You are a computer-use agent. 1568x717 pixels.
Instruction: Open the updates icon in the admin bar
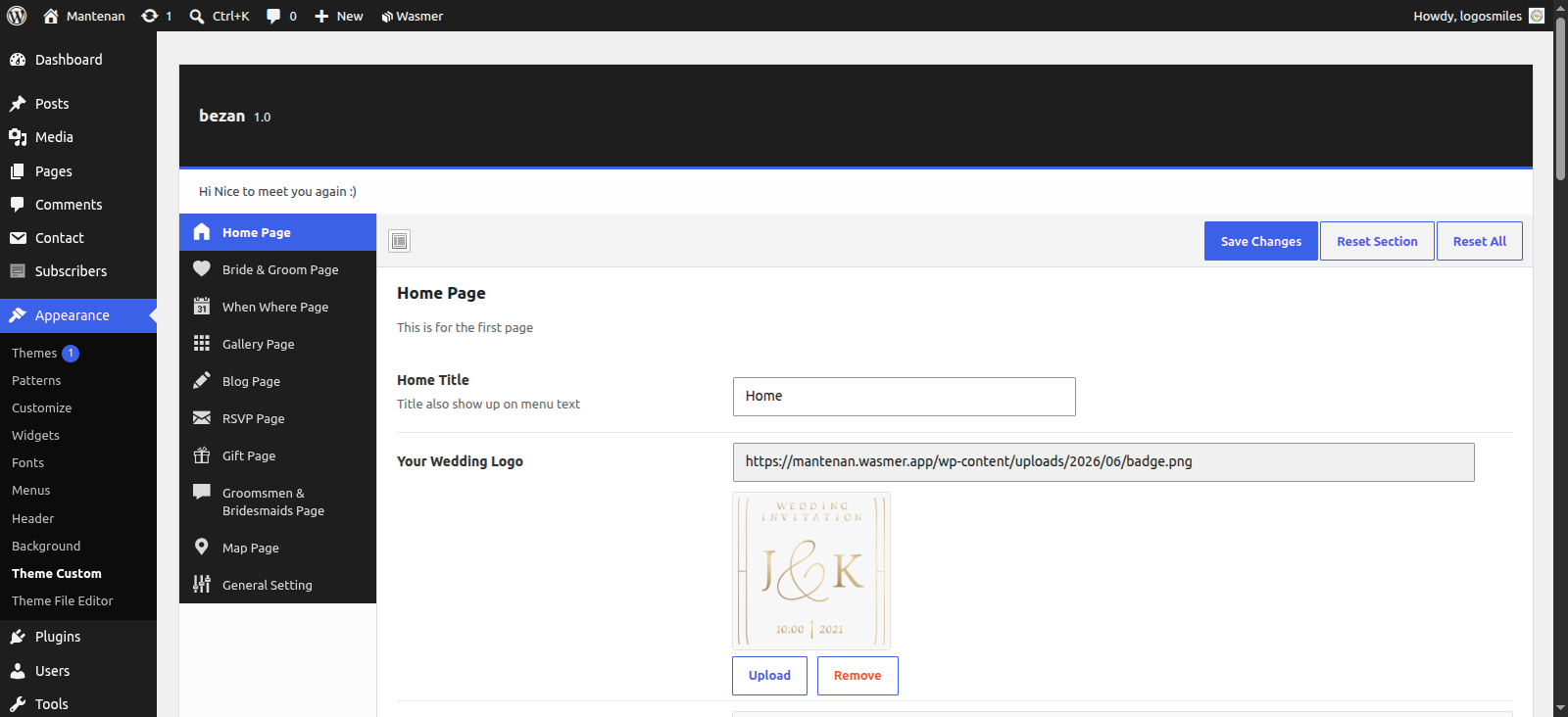(x=150, y=16)
